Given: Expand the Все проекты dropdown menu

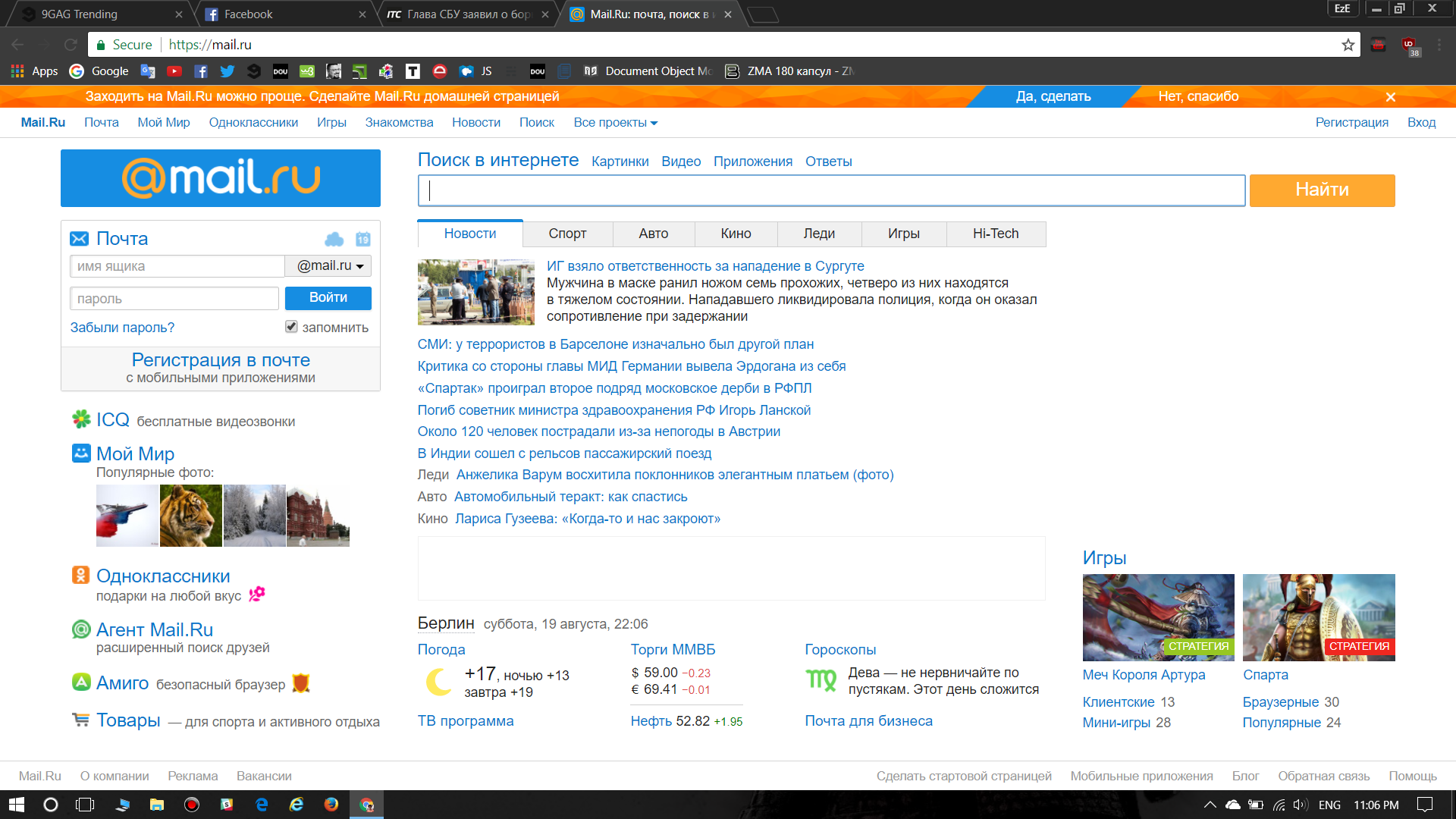Looking at the screenshot, I should point(615,123).
